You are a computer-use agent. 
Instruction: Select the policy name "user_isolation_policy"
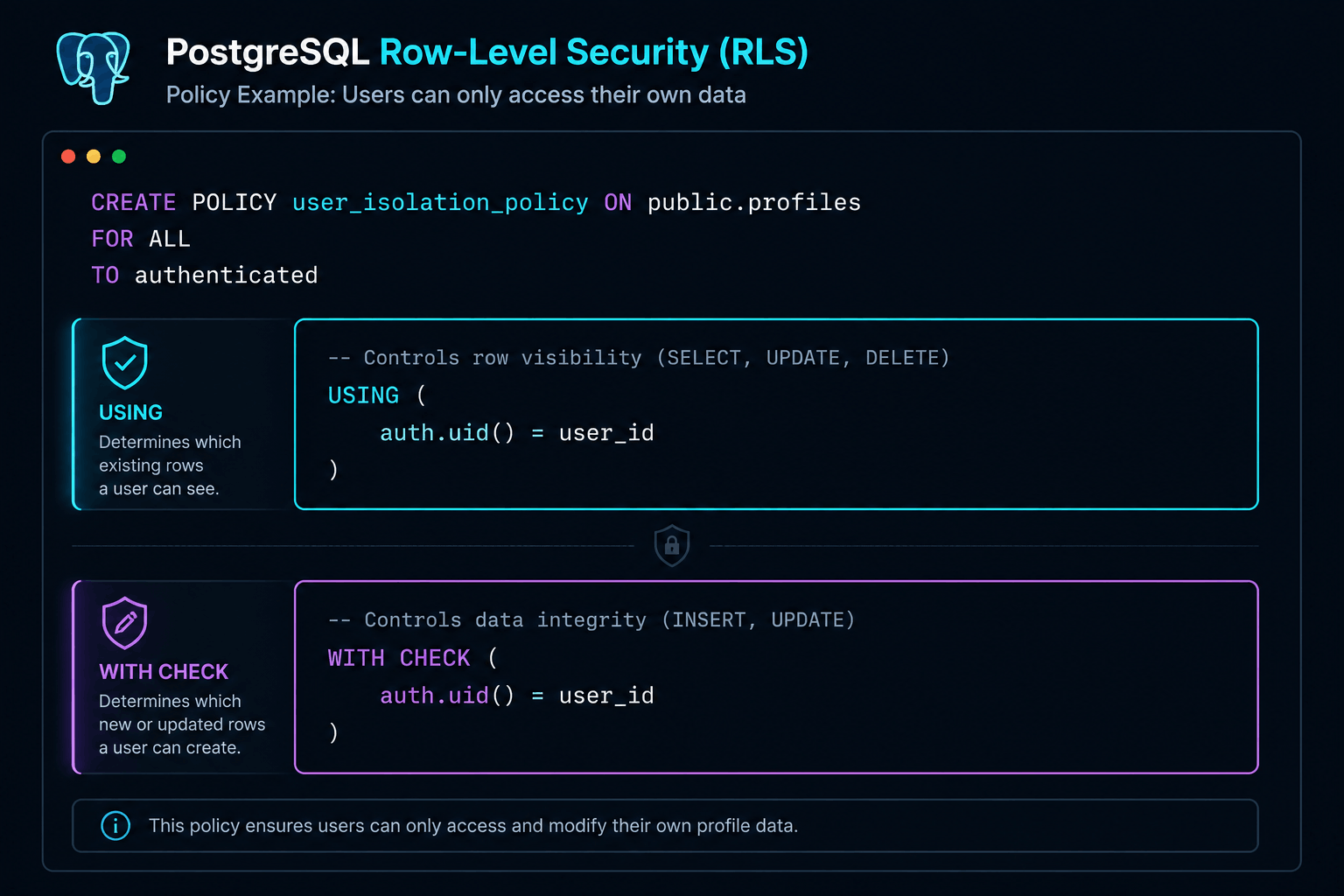tap(440, 203)
